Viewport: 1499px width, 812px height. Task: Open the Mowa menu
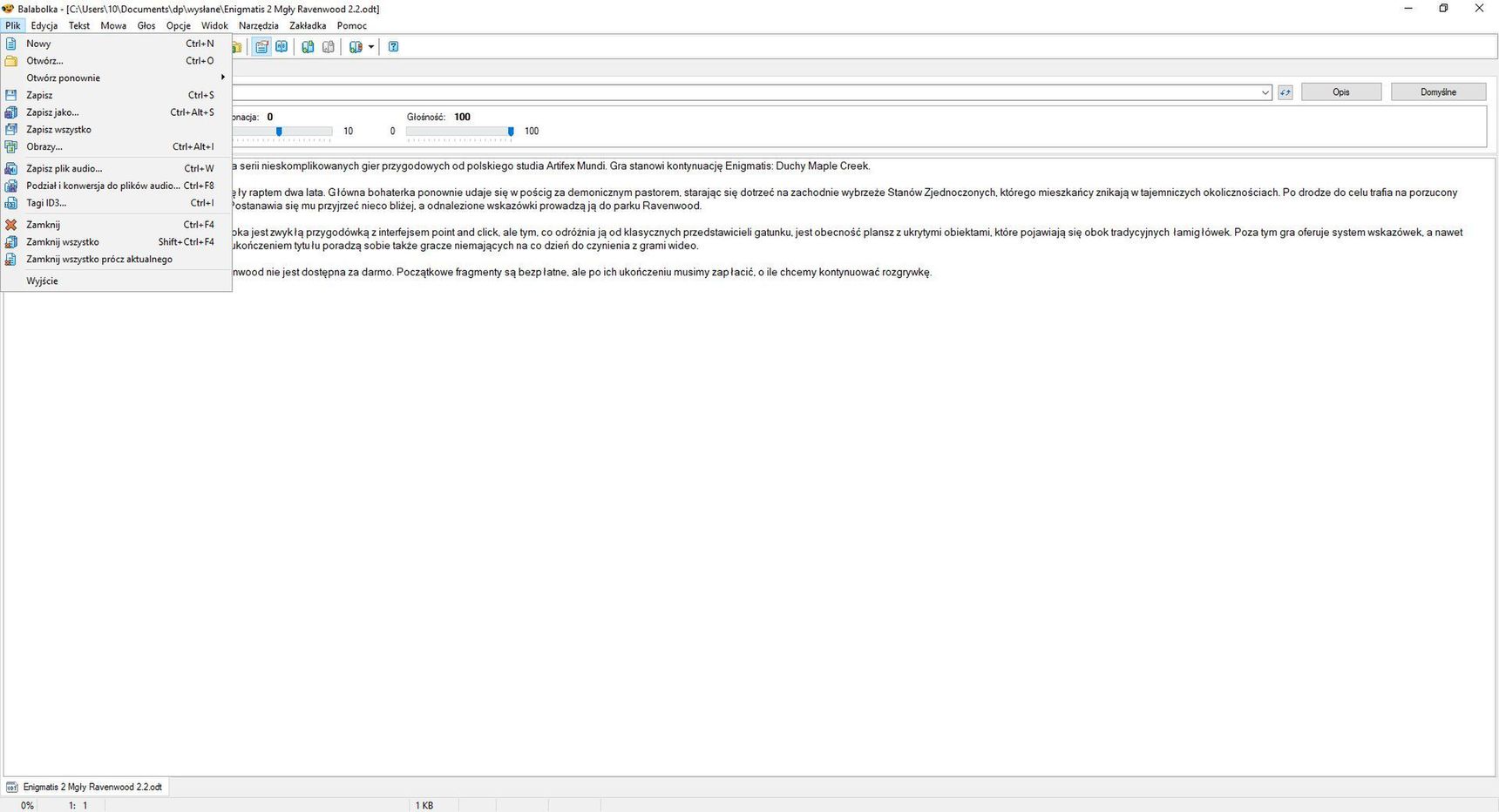(x=113, y=25)
